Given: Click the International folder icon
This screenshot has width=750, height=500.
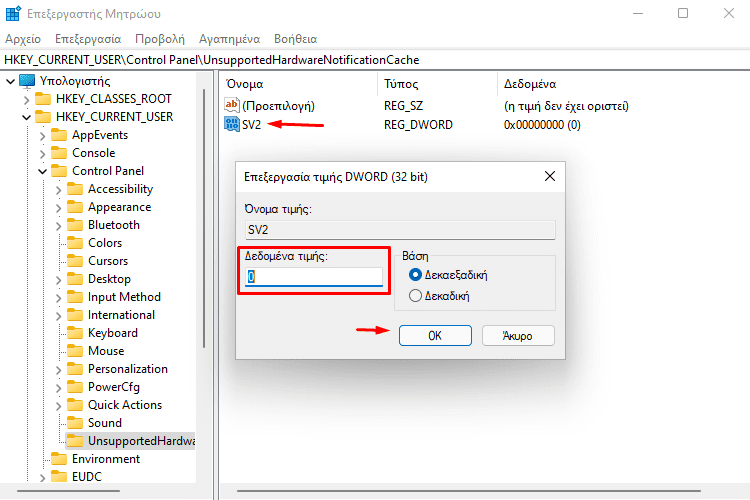Looking at the screenshot, I should coord(75,315).
